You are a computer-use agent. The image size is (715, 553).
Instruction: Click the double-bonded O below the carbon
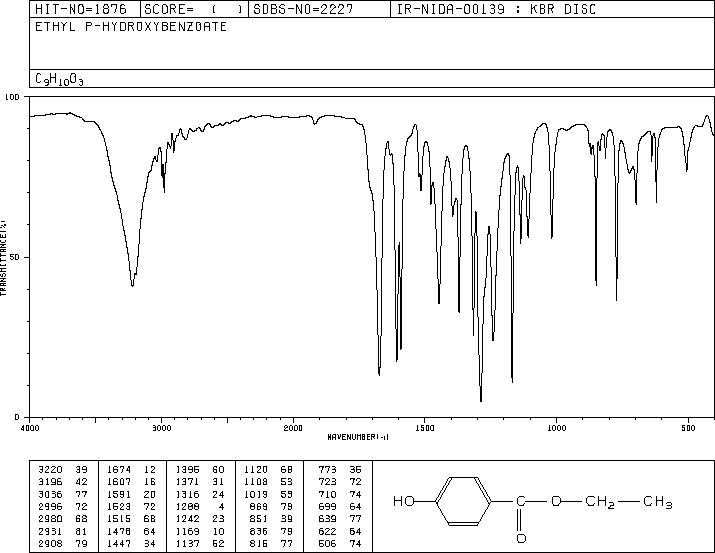(x=521, y=538)
